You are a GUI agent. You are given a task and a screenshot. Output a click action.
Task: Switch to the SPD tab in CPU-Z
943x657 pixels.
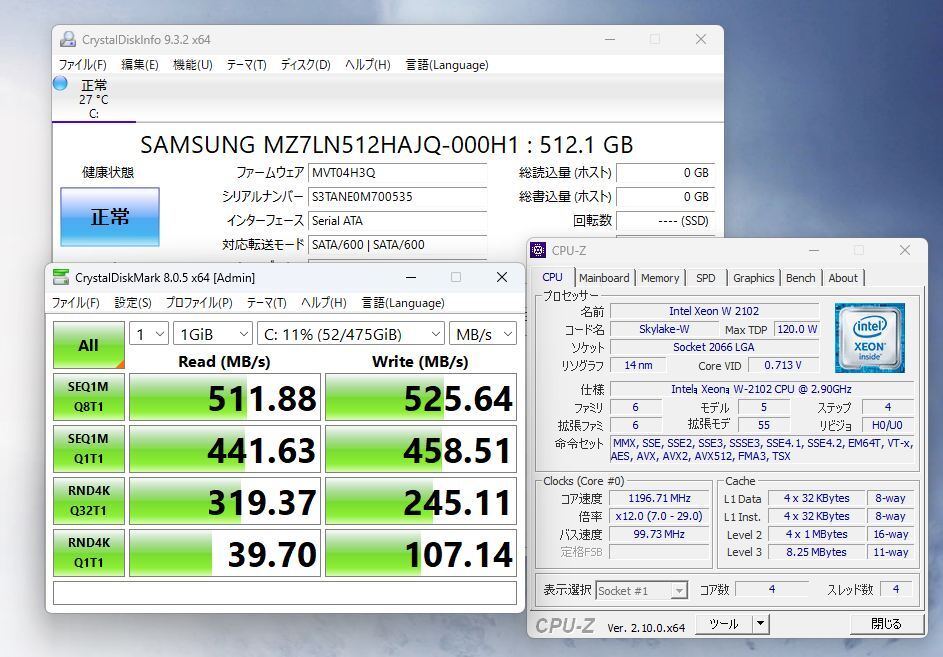tap(705, 278)
